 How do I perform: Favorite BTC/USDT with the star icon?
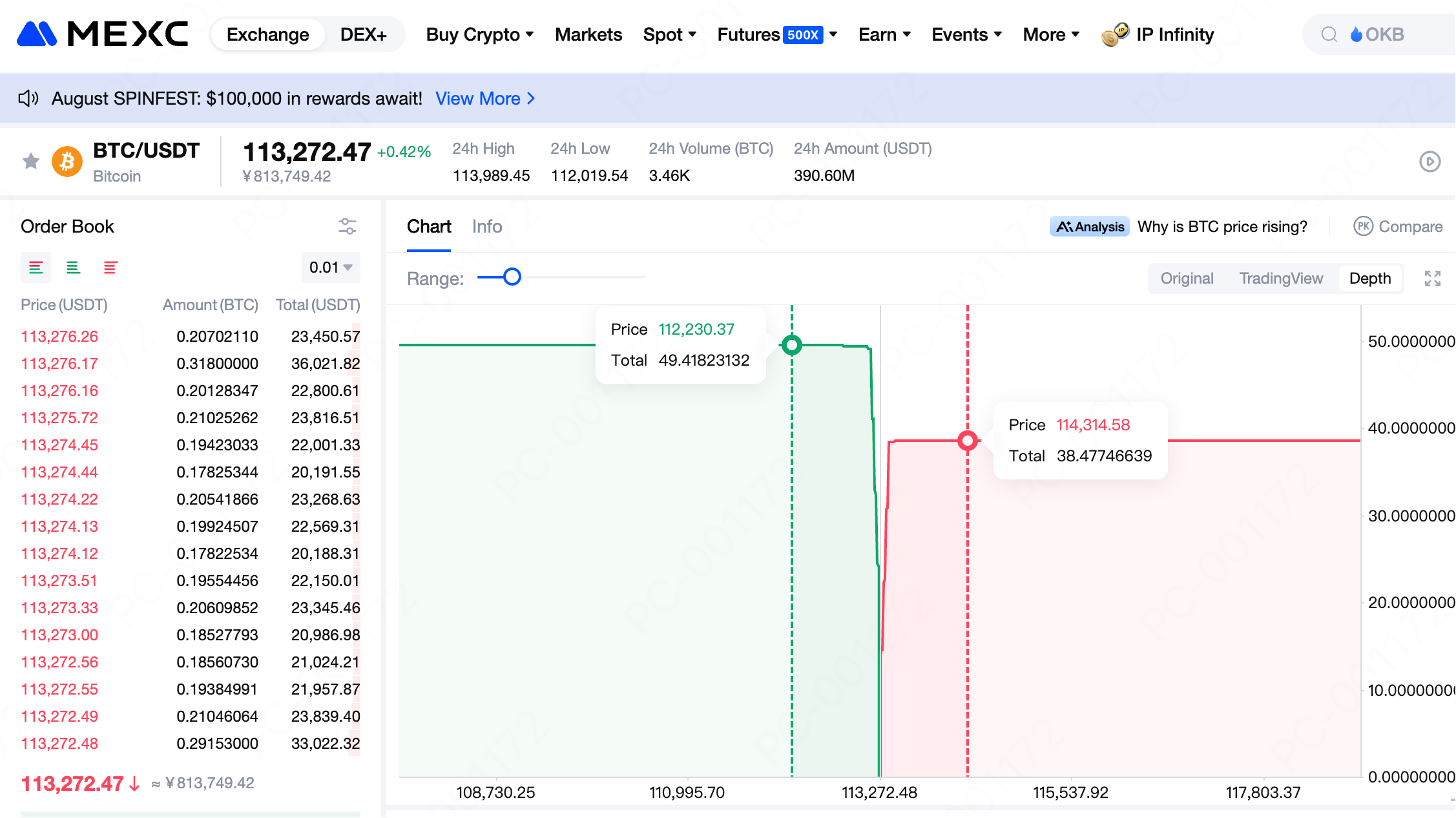click(x=30, y=161)
